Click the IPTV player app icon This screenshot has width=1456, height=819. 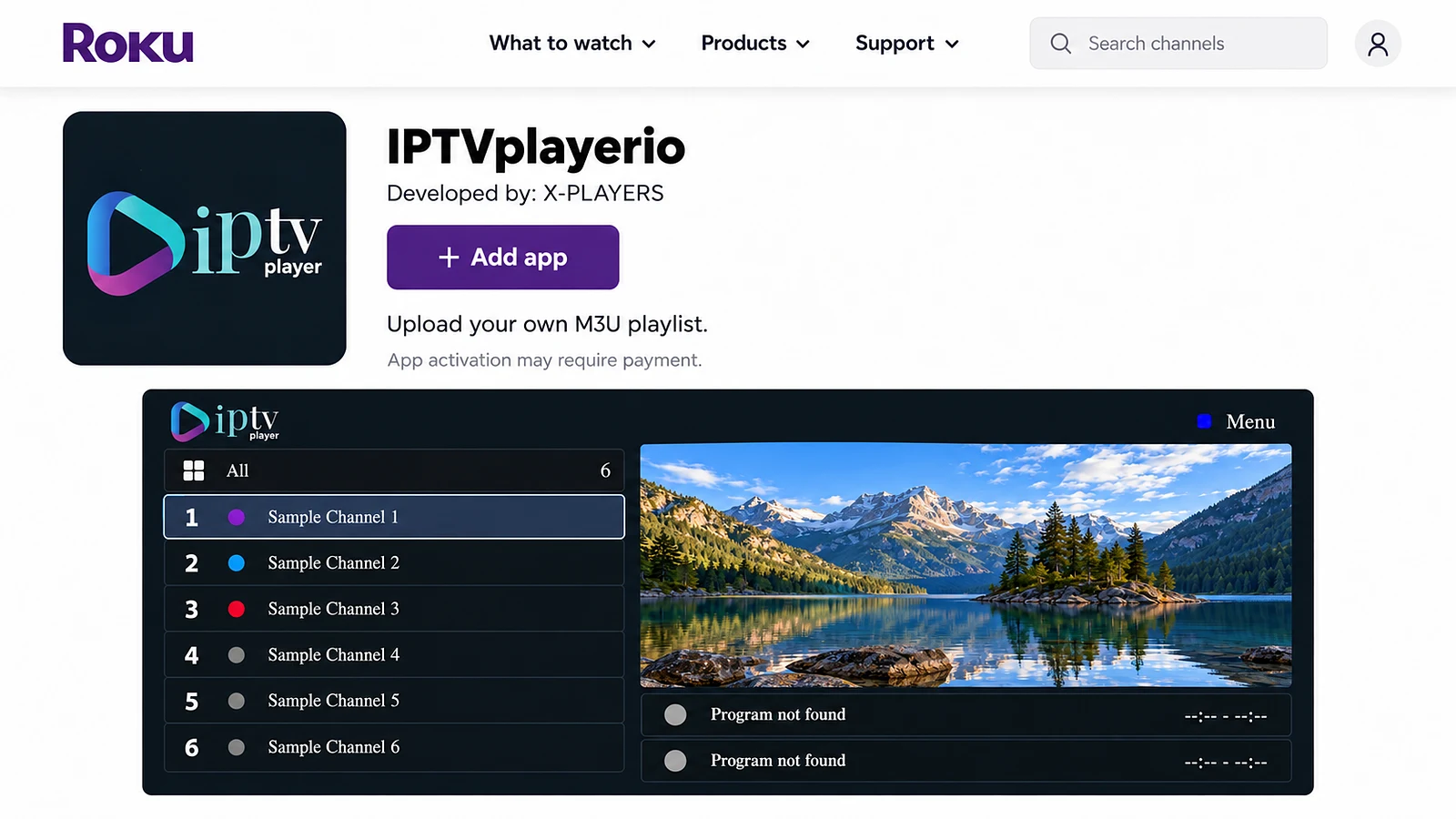point(205,238)
